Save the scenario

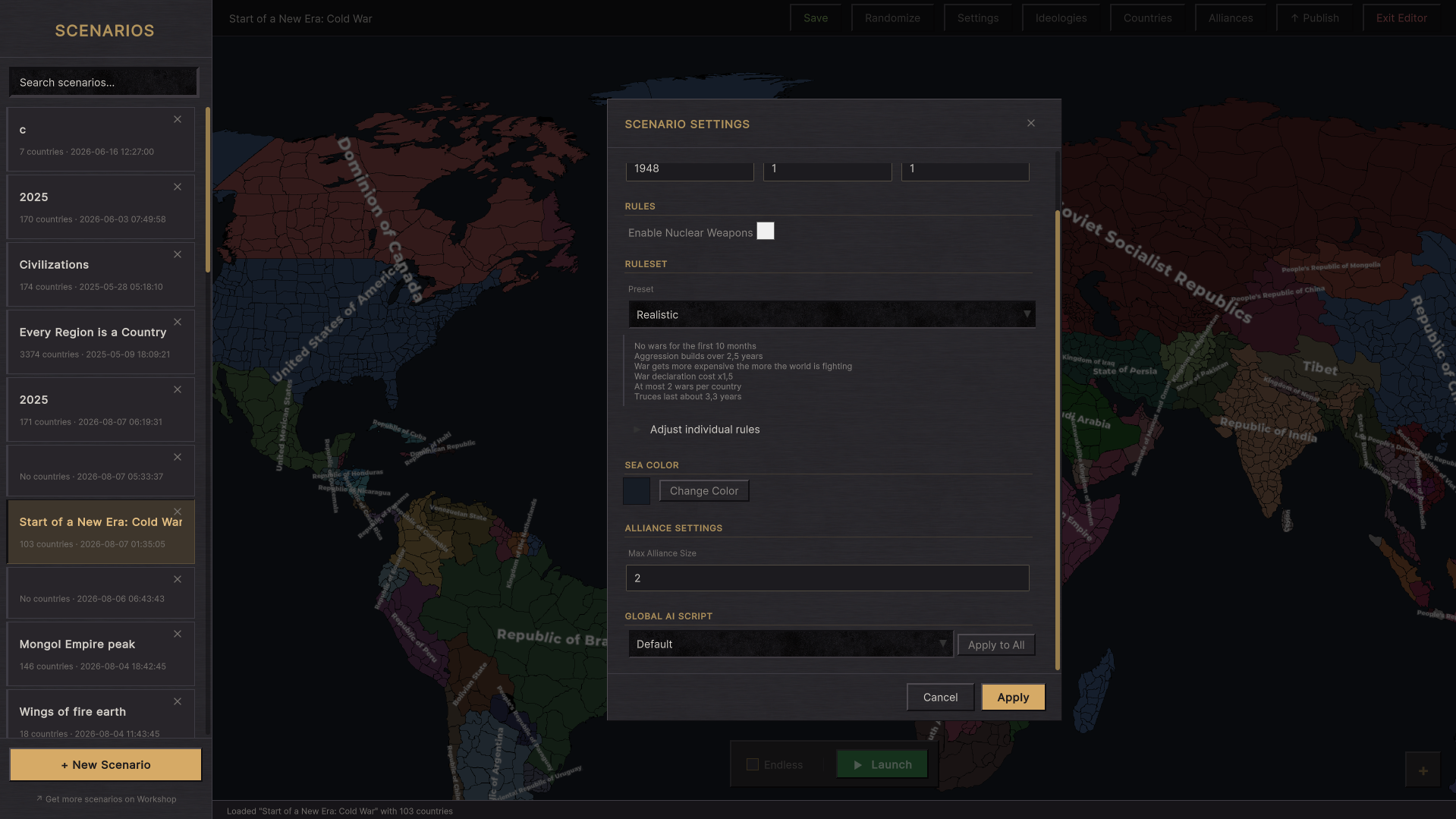click(816, 18)
